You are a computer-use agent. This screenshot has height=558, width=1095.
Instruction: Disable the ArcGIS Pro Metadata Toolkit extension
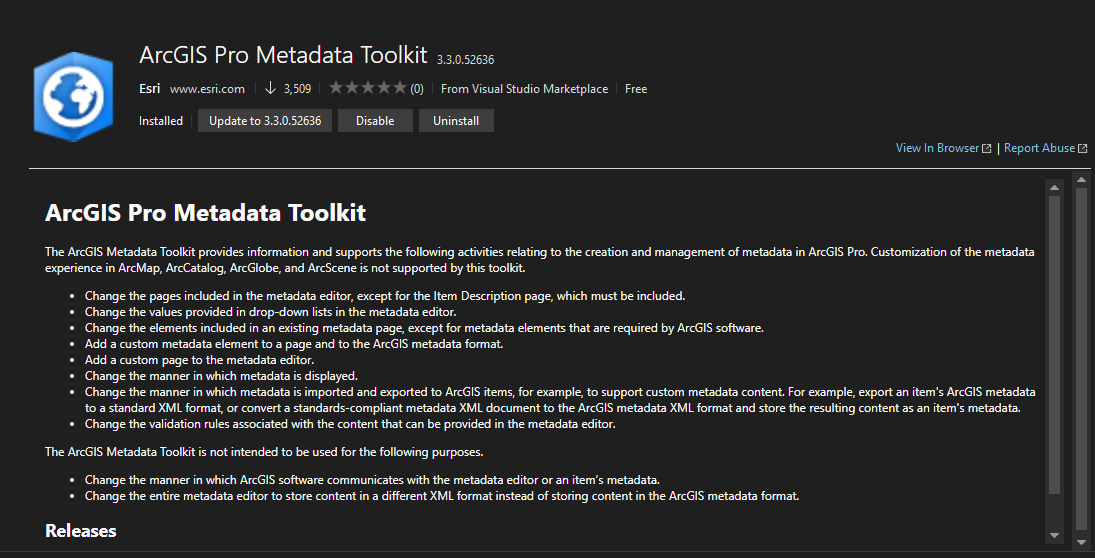coord(375,121)
